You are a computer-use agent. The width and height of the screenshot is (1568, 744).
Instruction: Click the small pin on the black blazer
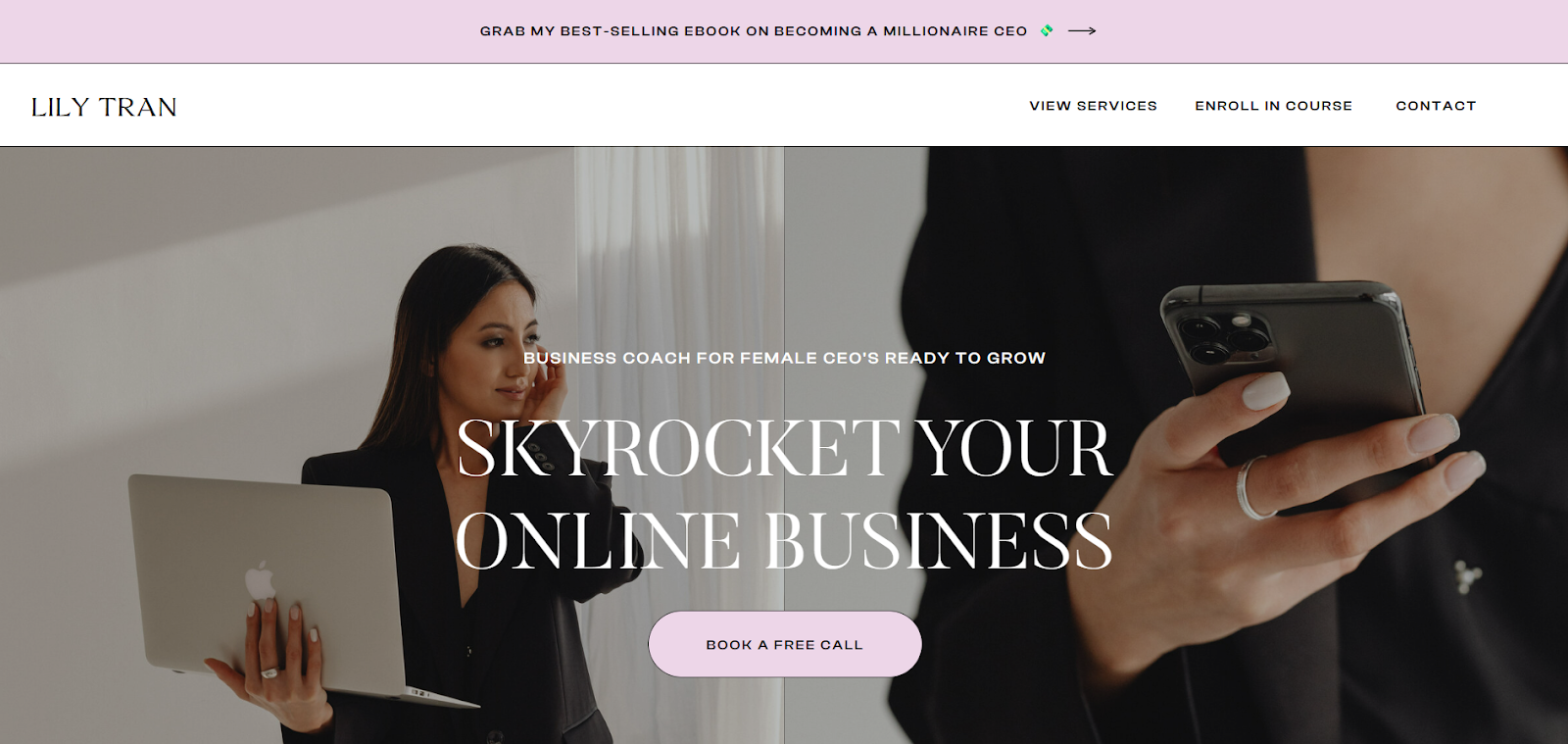click(1466, 576)
